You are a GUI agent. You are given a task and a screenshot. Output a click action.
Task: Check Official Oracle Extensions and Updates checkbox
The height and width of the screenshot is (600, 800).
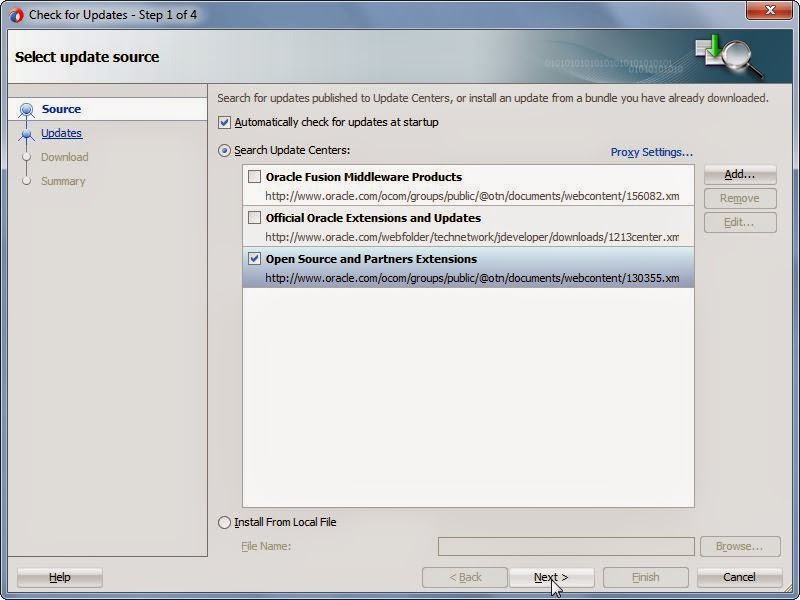coord(254,218)
